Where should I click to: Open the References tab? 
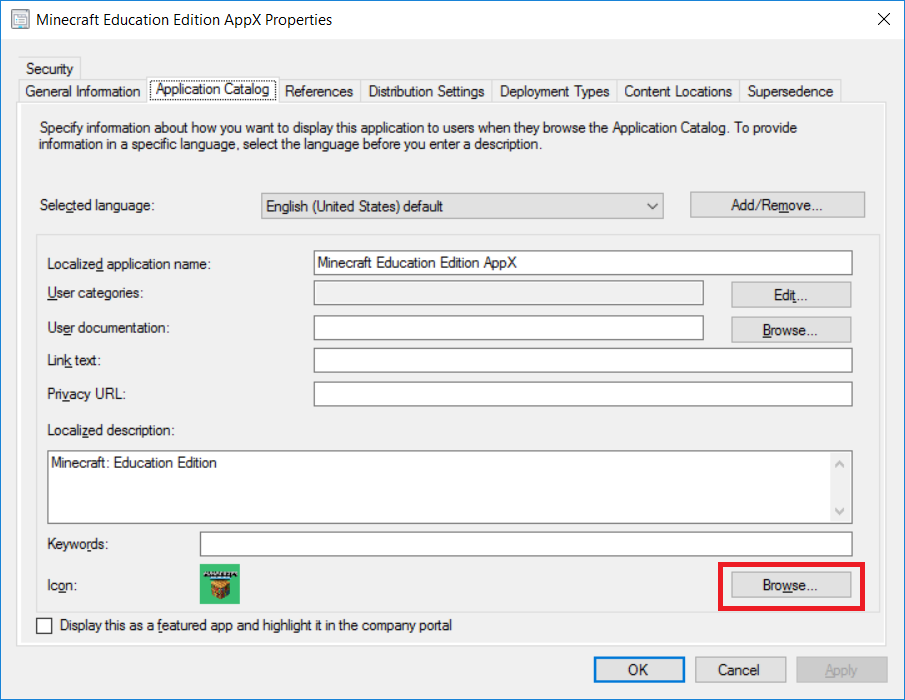coord(319,91)
